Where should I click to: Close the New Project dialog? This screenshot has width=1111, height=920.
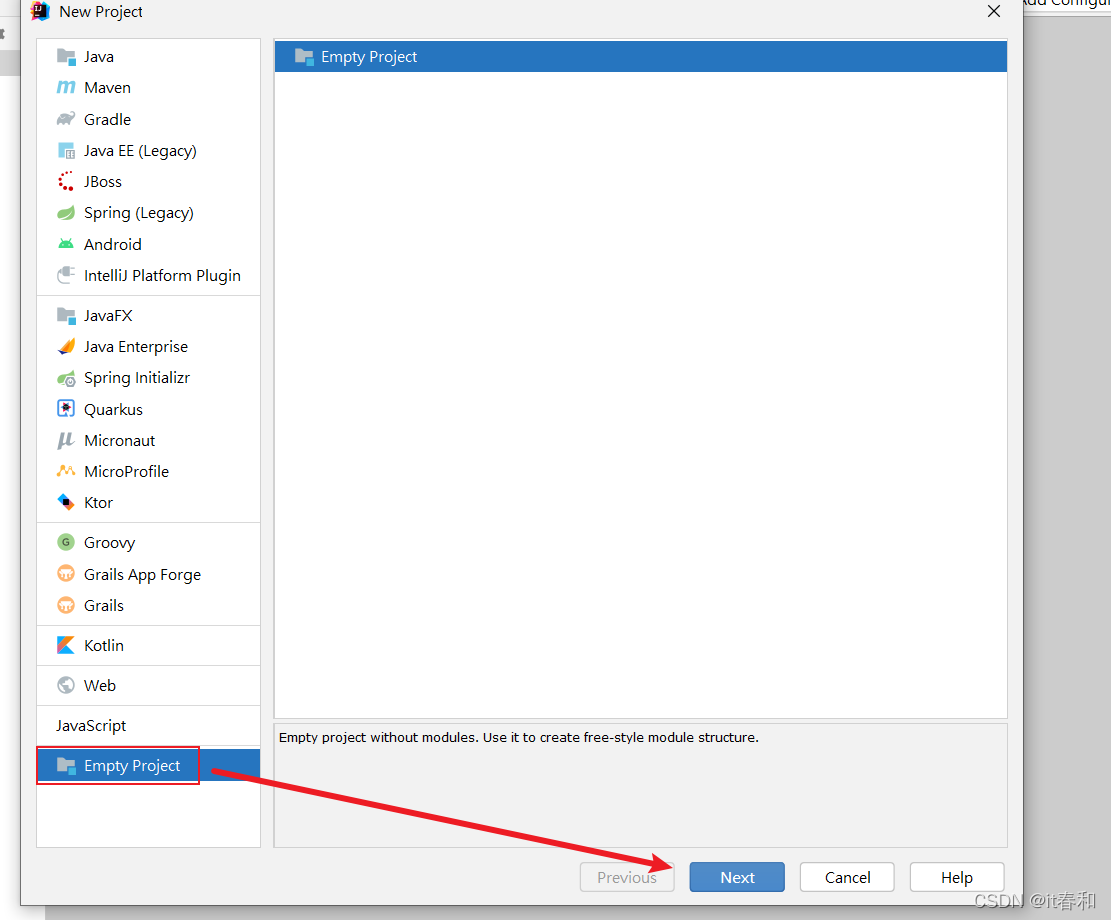click(x=993, y=11)
